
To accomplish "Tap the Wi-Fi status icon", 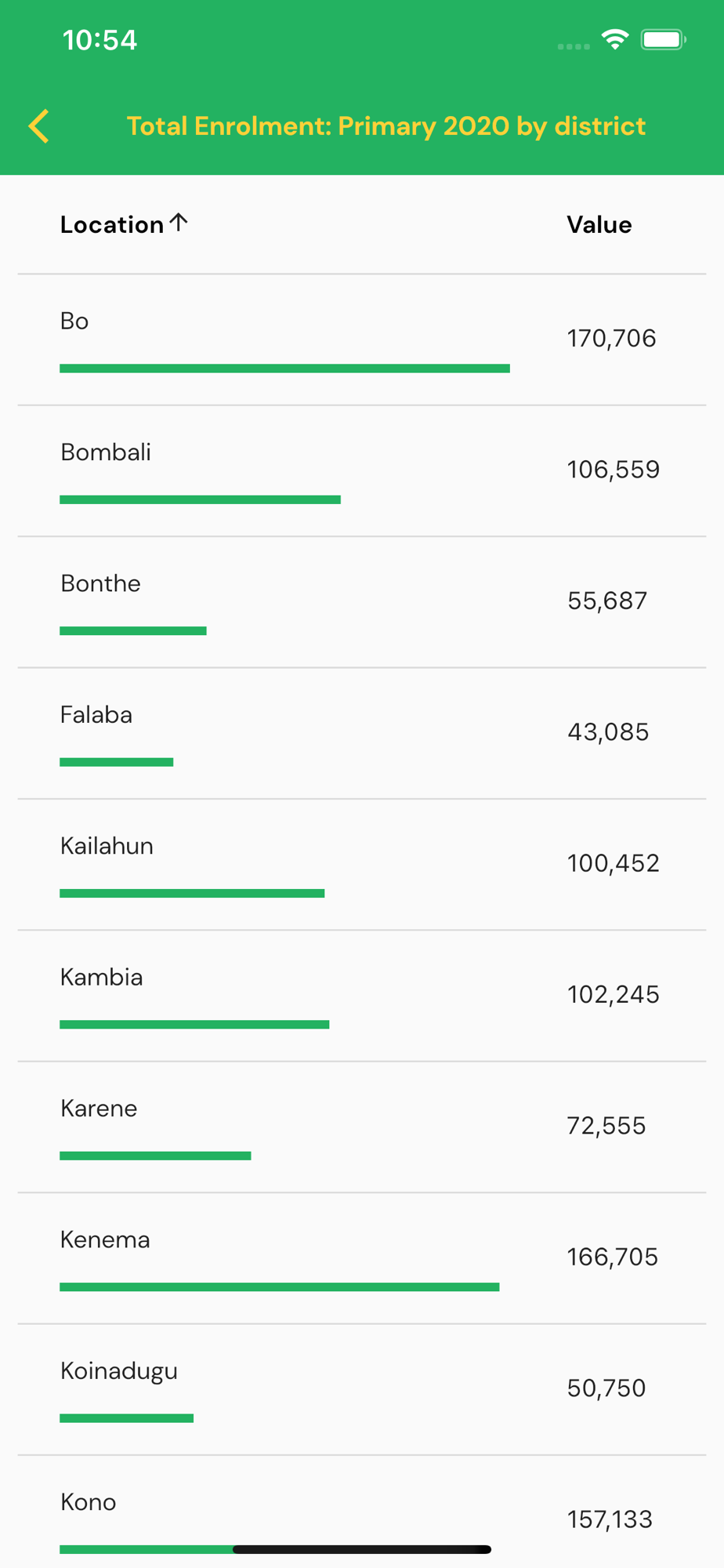I will 615,39.
